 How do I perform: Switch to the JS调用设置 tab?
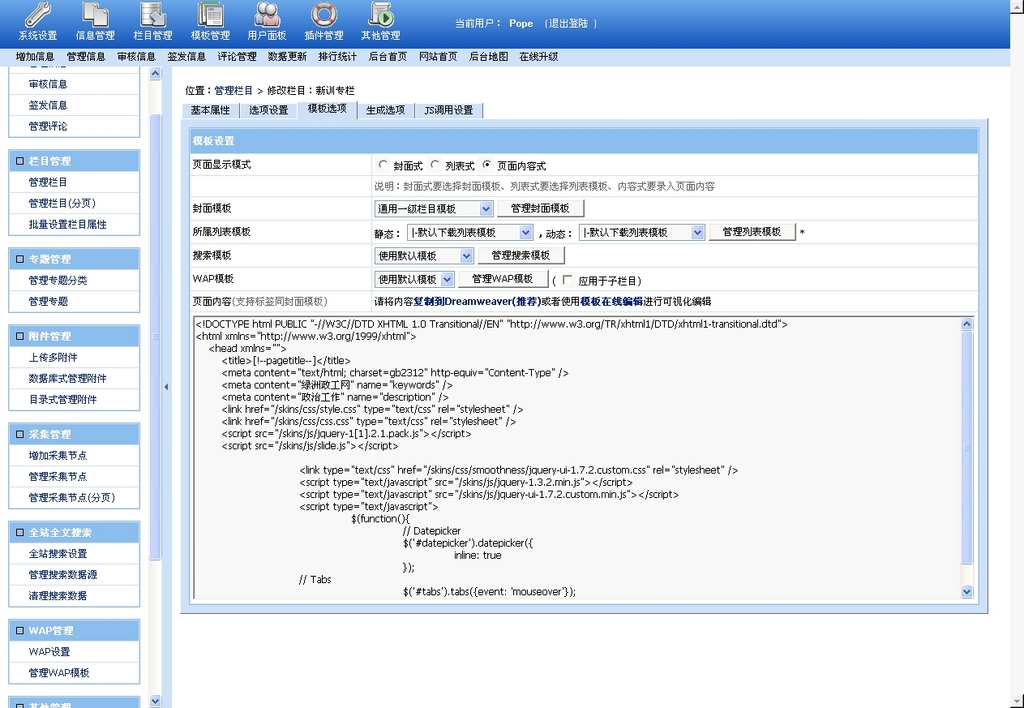449,110
